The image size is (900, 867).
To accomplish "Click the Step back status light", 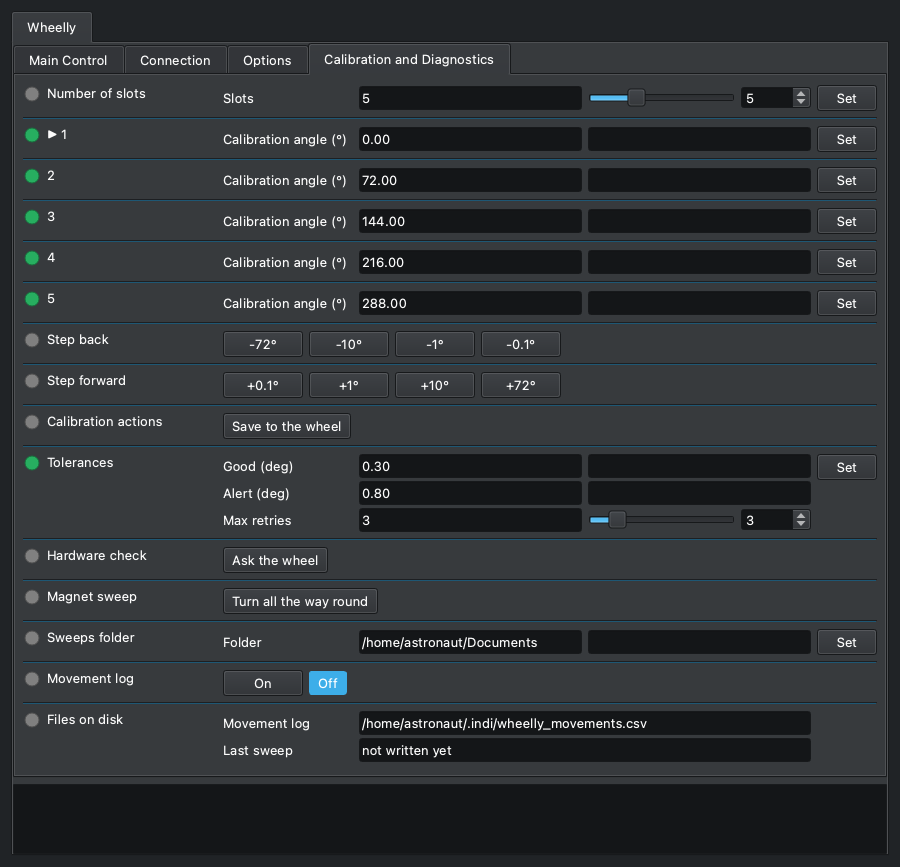I will coord(32,340).
